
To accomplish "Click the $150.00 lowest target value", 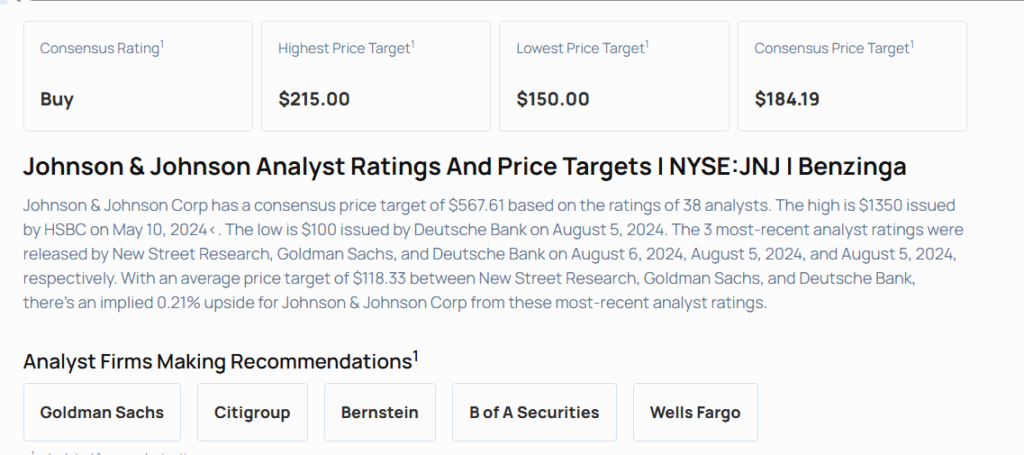I will coord(553,99).
